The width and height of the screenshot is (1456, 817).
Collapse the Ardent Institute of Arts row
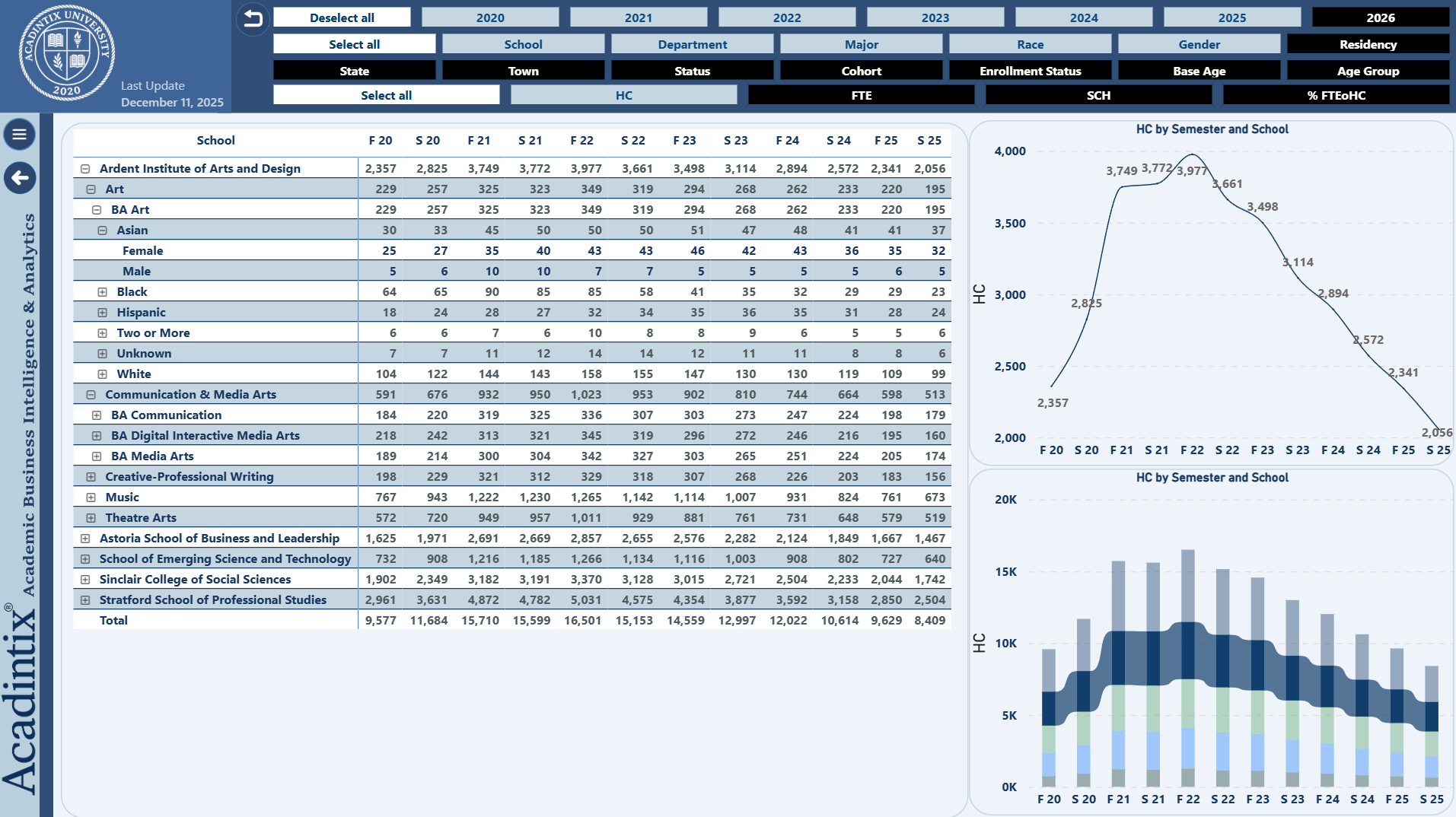point(85,169)
